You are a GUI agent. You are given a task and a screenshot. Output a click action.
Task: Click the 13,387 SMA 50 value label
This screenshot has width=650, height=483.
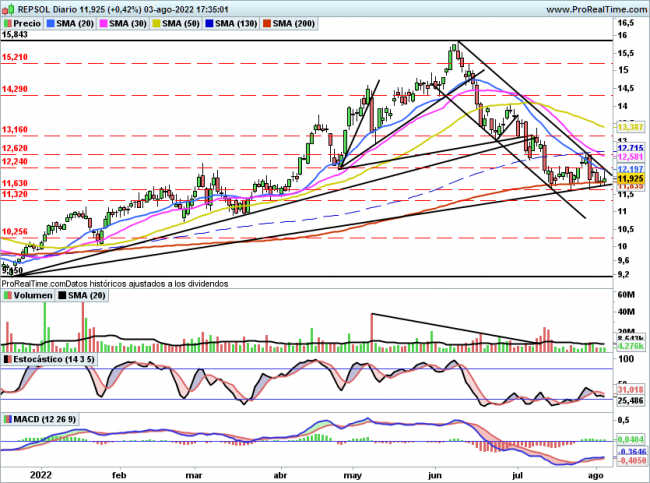click(631, 127)
